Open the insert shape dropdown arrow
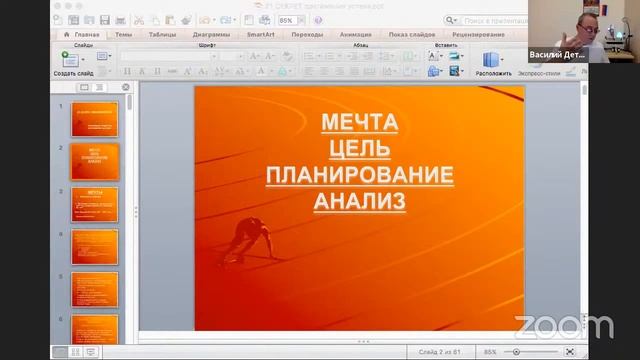Image resolution: width=640 pixels, height=360 pixels. pos(441,71)
